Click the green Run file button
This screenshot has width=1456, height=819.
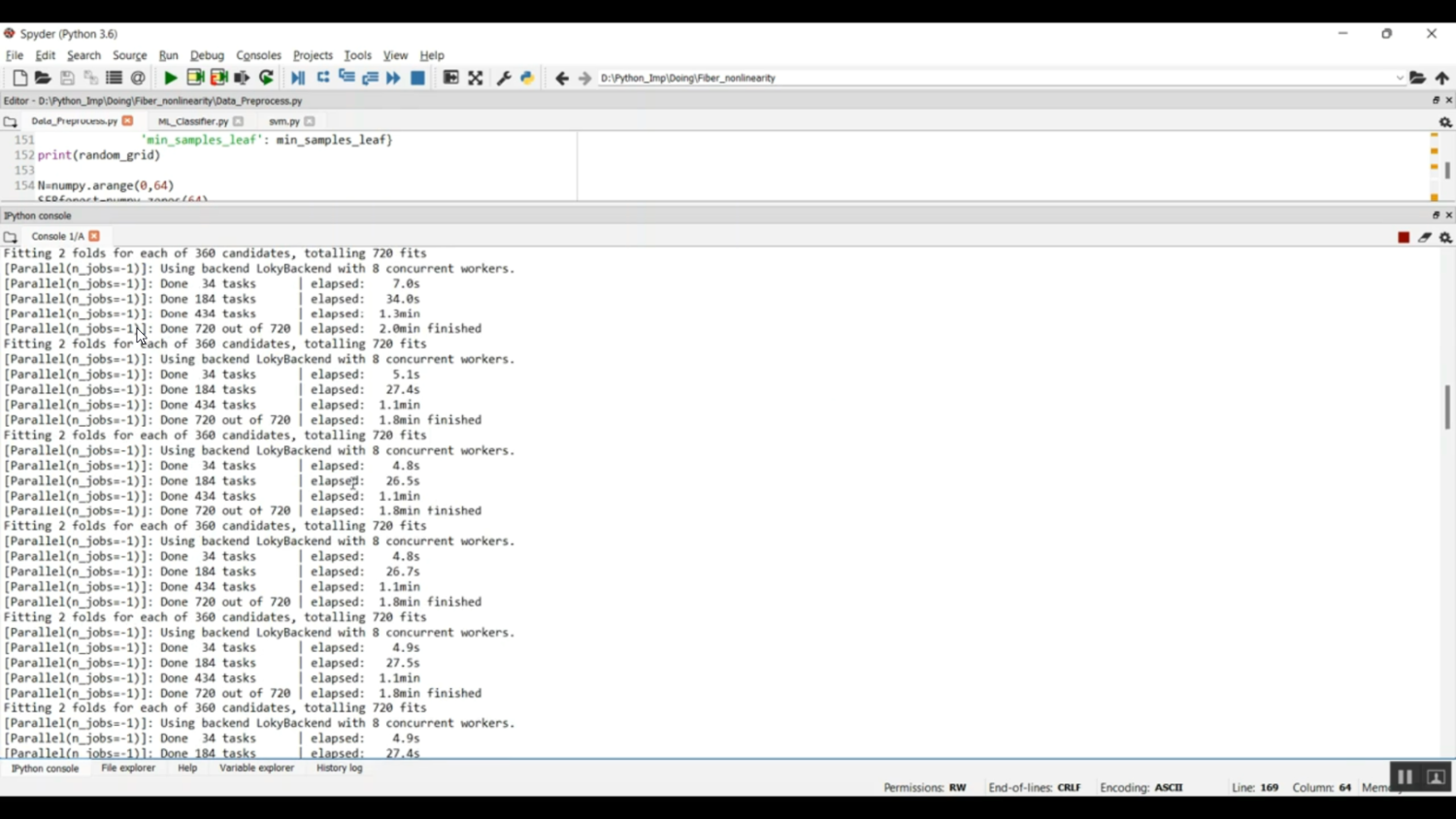click(x=170, y=78)
